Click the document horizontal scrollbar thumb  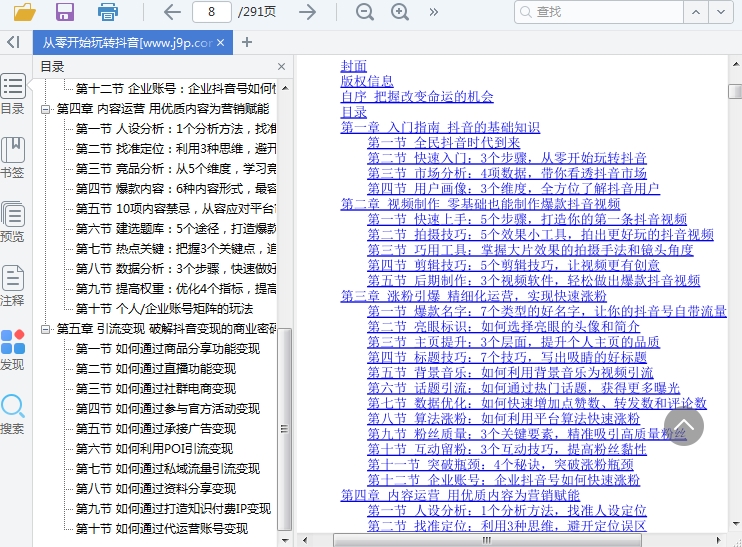click(487, 540)
